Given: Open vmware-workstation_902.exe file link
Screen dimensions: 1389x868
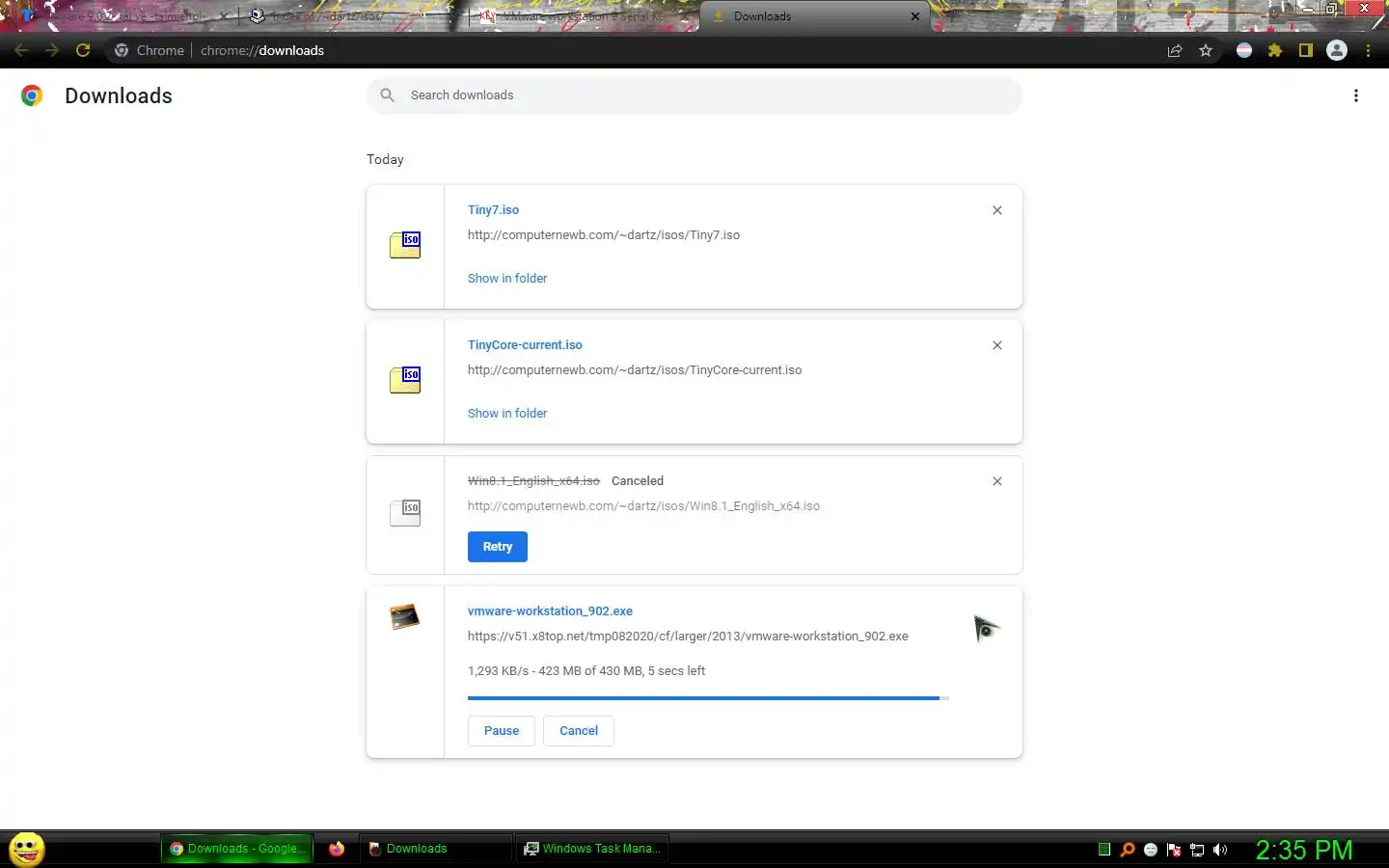Looking at the screenshot, I should pos(550,610).
